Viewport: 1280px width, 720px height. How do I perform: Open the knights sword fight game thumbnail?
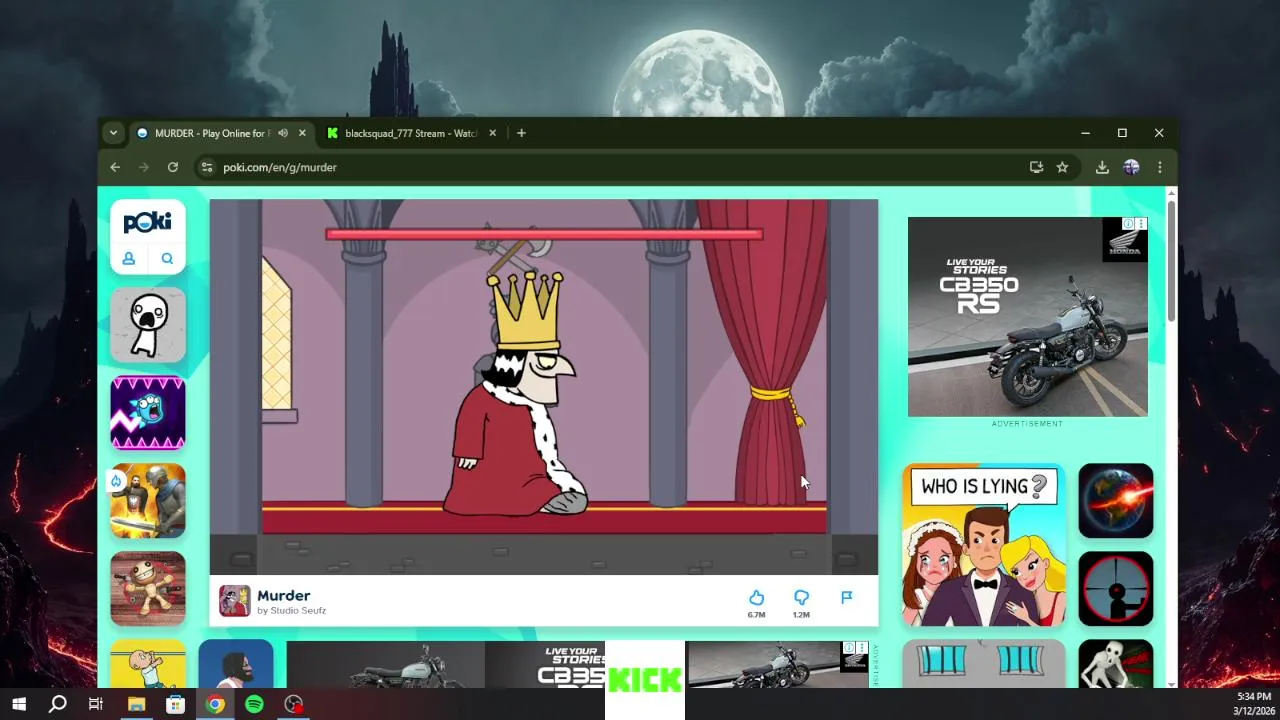coord(148,501)
